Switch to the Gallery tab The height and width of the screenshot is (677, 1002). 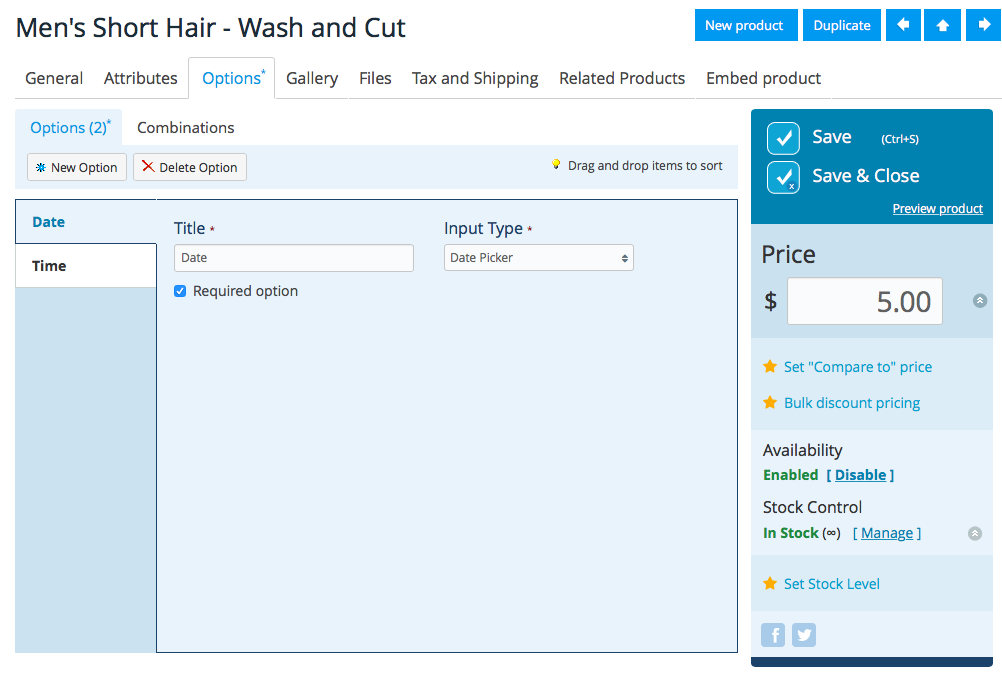[312, 78]
